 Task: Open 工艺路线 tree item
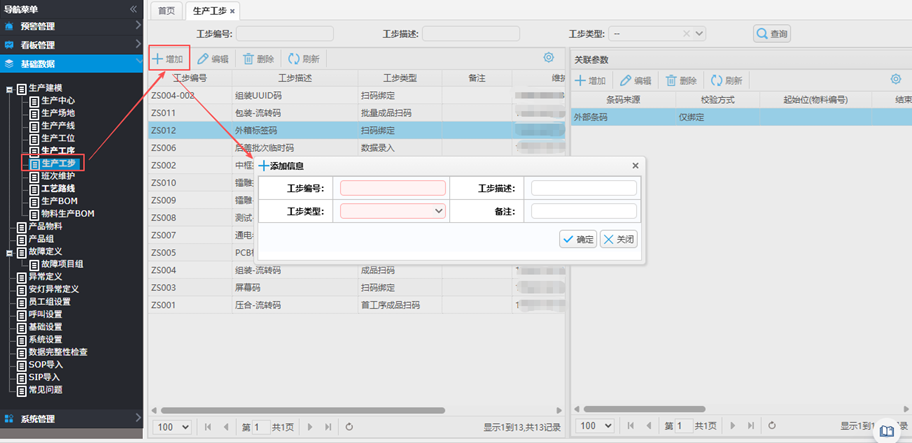click(58, 188)
